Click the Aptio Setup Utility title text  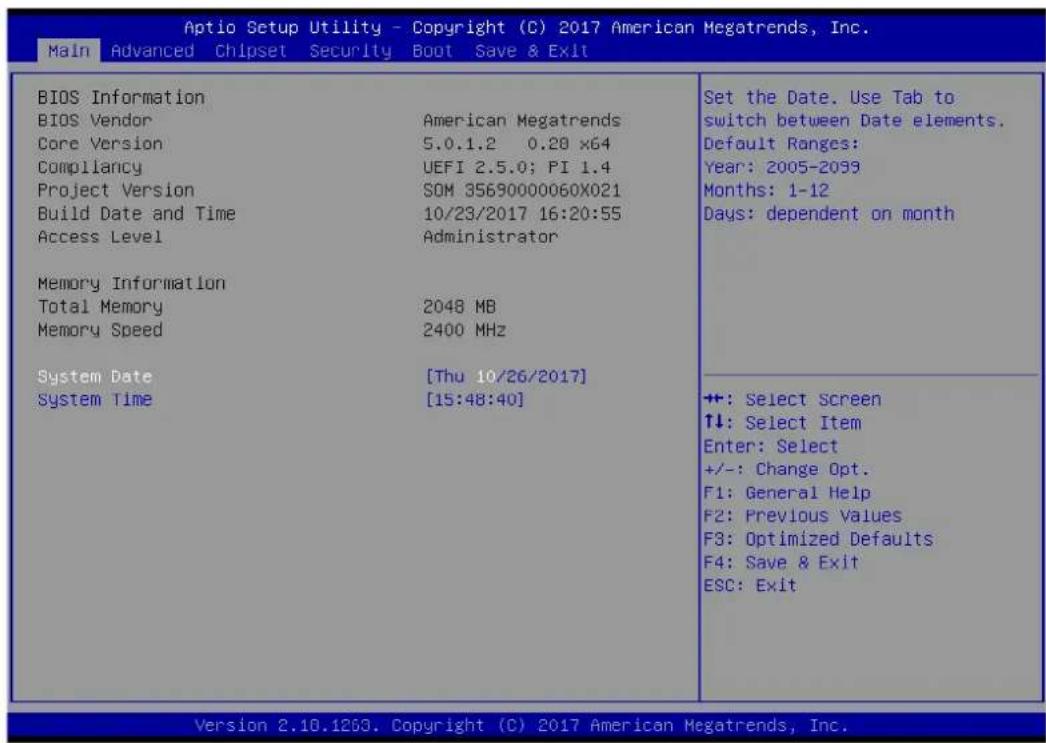(x=527, y=27)
